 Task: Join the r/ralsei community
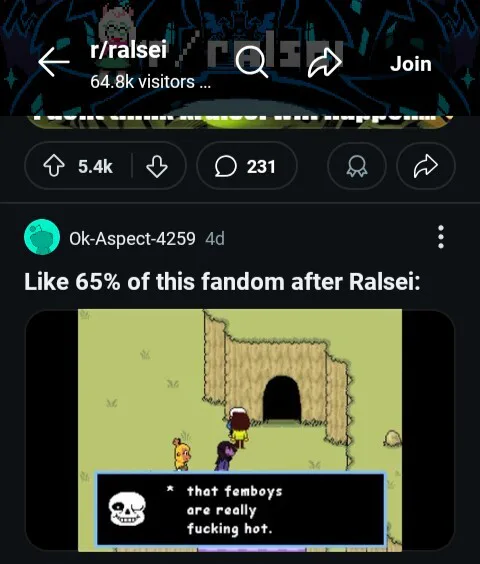(411, 64)
